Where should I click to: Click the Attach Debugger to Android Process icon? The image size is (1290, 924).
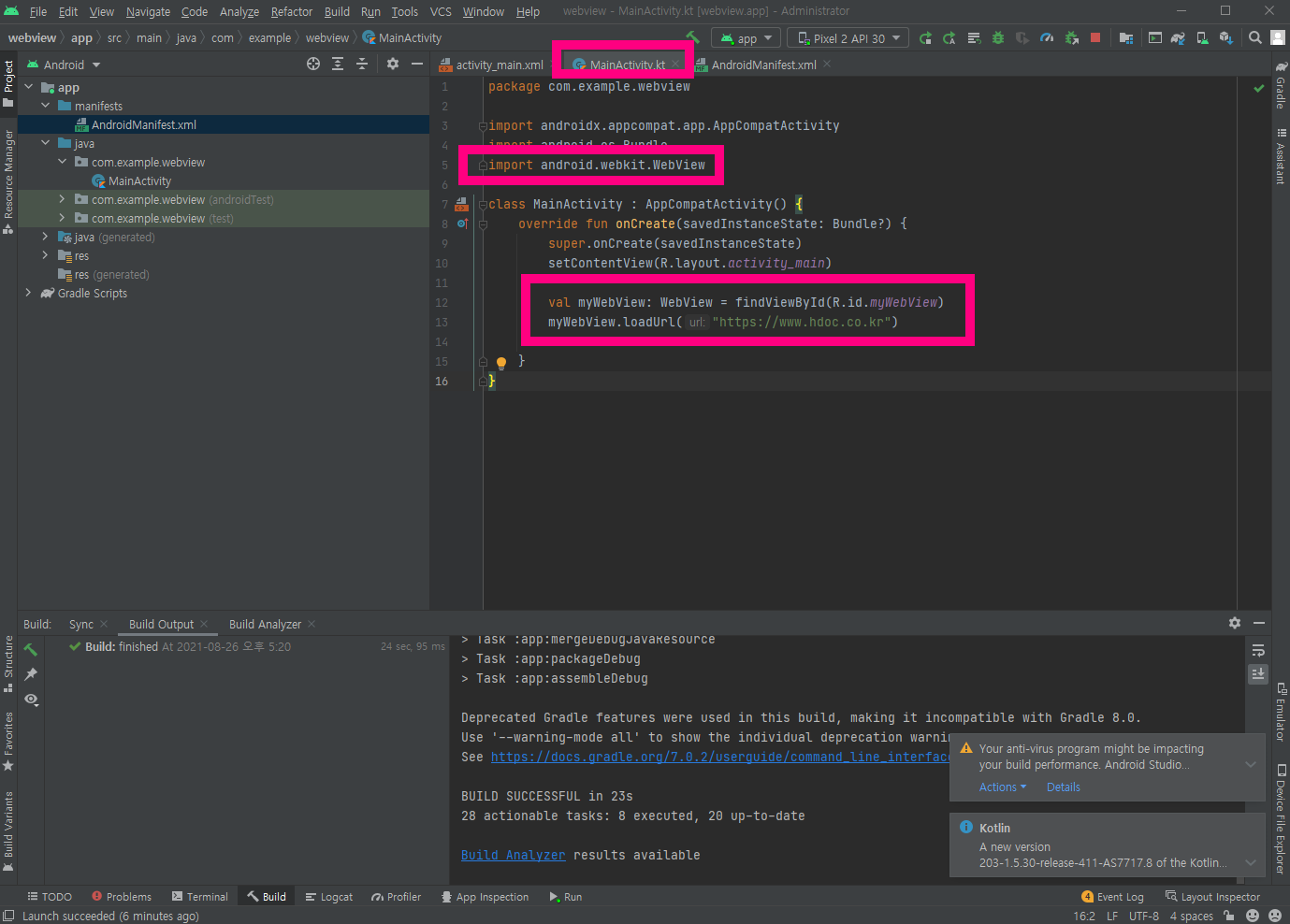pyautogui.click(x=1071, y=38)
